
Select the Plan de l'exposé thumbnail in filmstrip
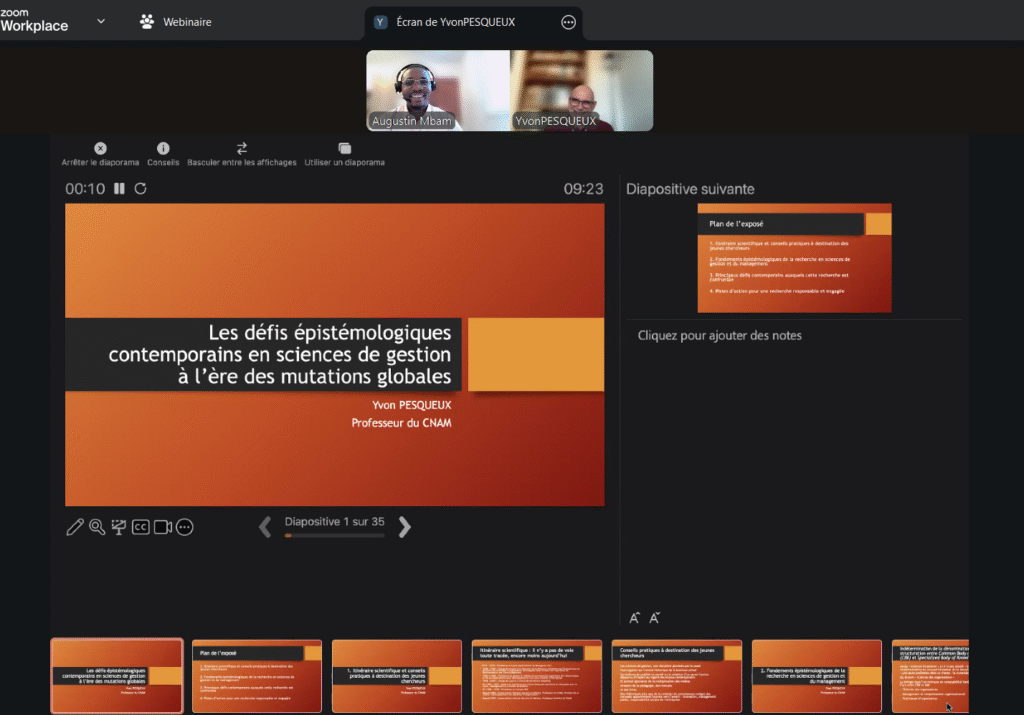[x=257, y=676]
